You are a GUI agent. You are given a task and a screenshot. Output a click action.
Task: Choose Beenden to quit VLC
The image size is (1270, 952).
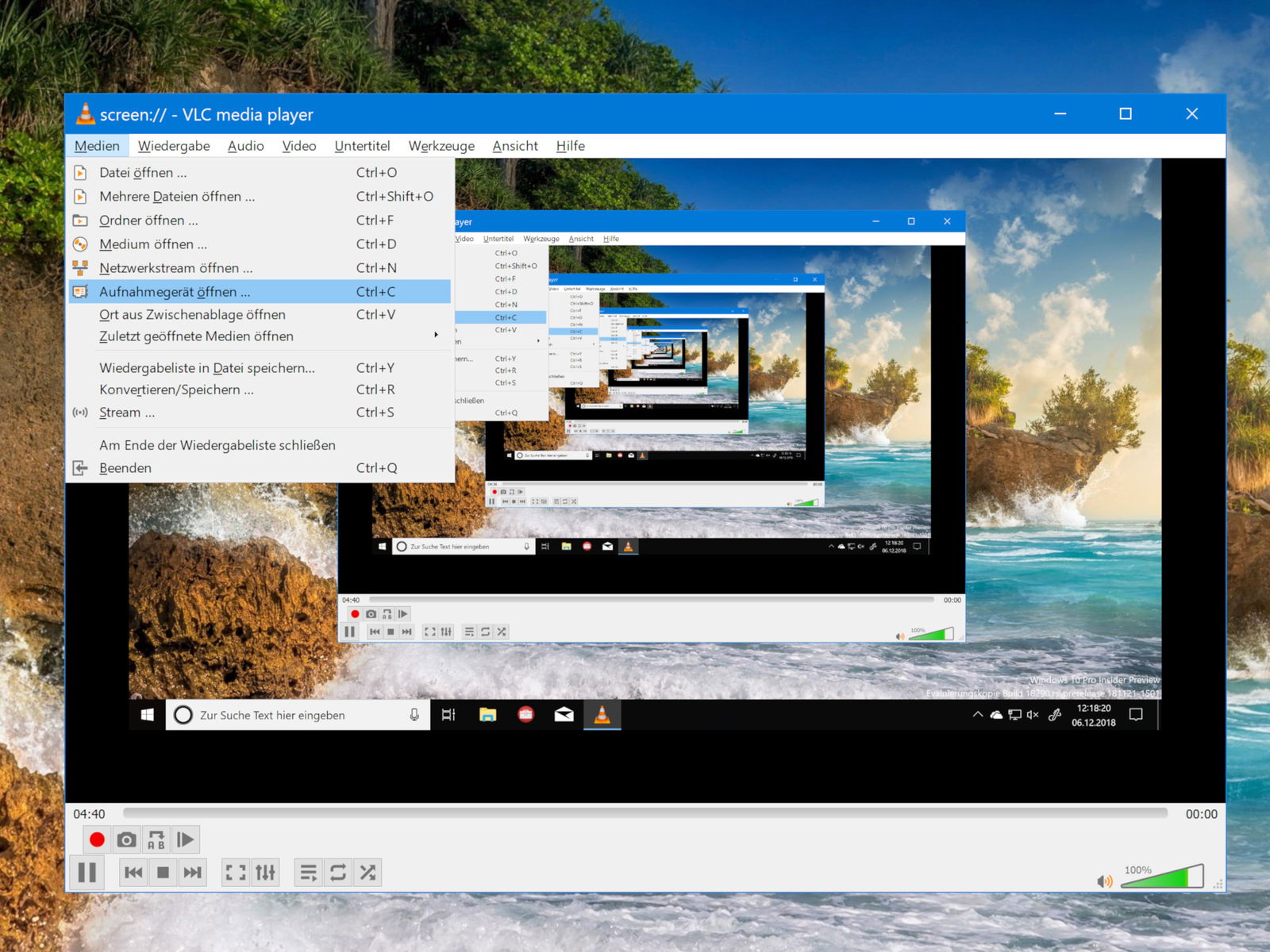(260, 467)
